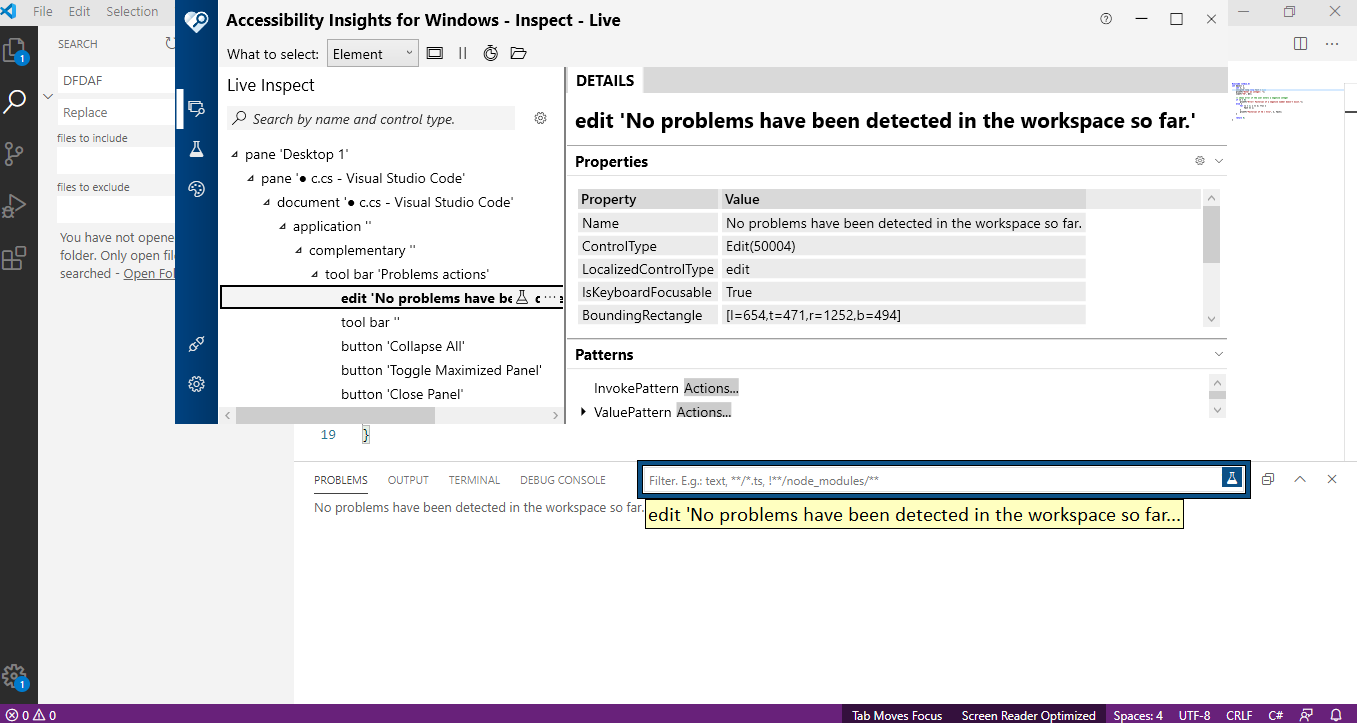Open Source Control view in VS Code activity bar
The width and height of the screenshot is (1357, 723).
(18, 153)
